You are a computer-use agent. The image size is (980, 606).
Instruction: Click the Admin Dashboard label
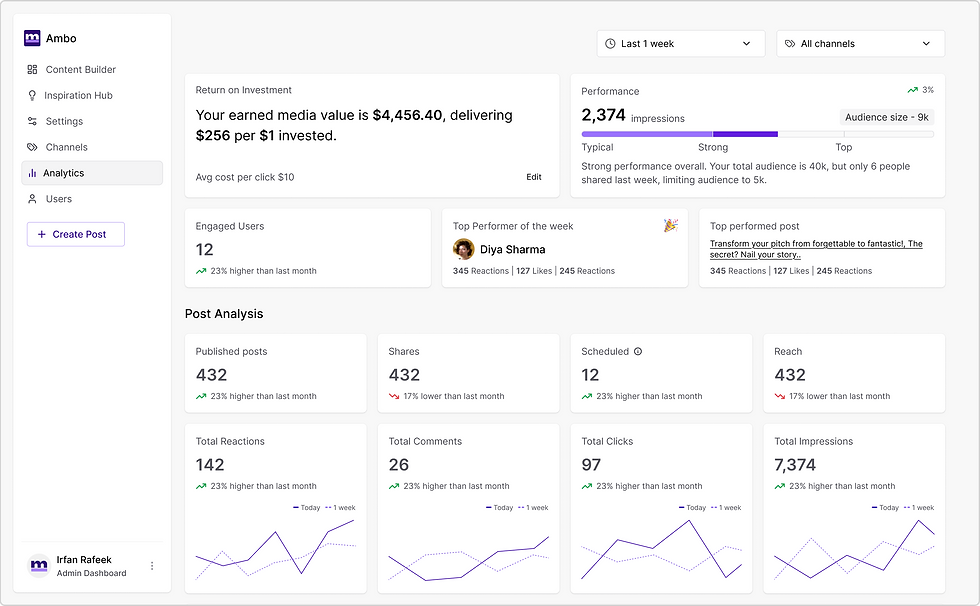point(91,573)
